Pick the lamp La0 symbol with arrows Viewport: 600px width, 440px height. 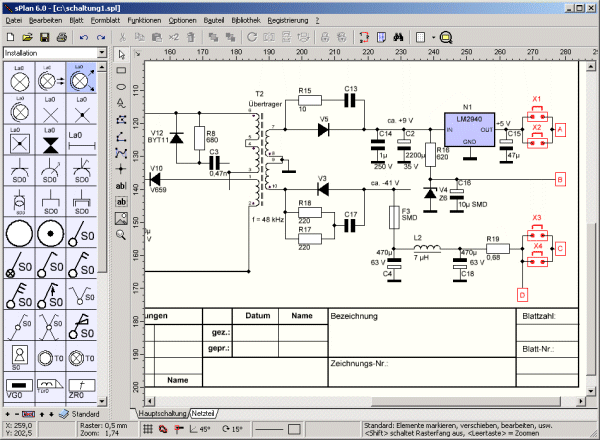pyautogui.click(x=82, y=78)
